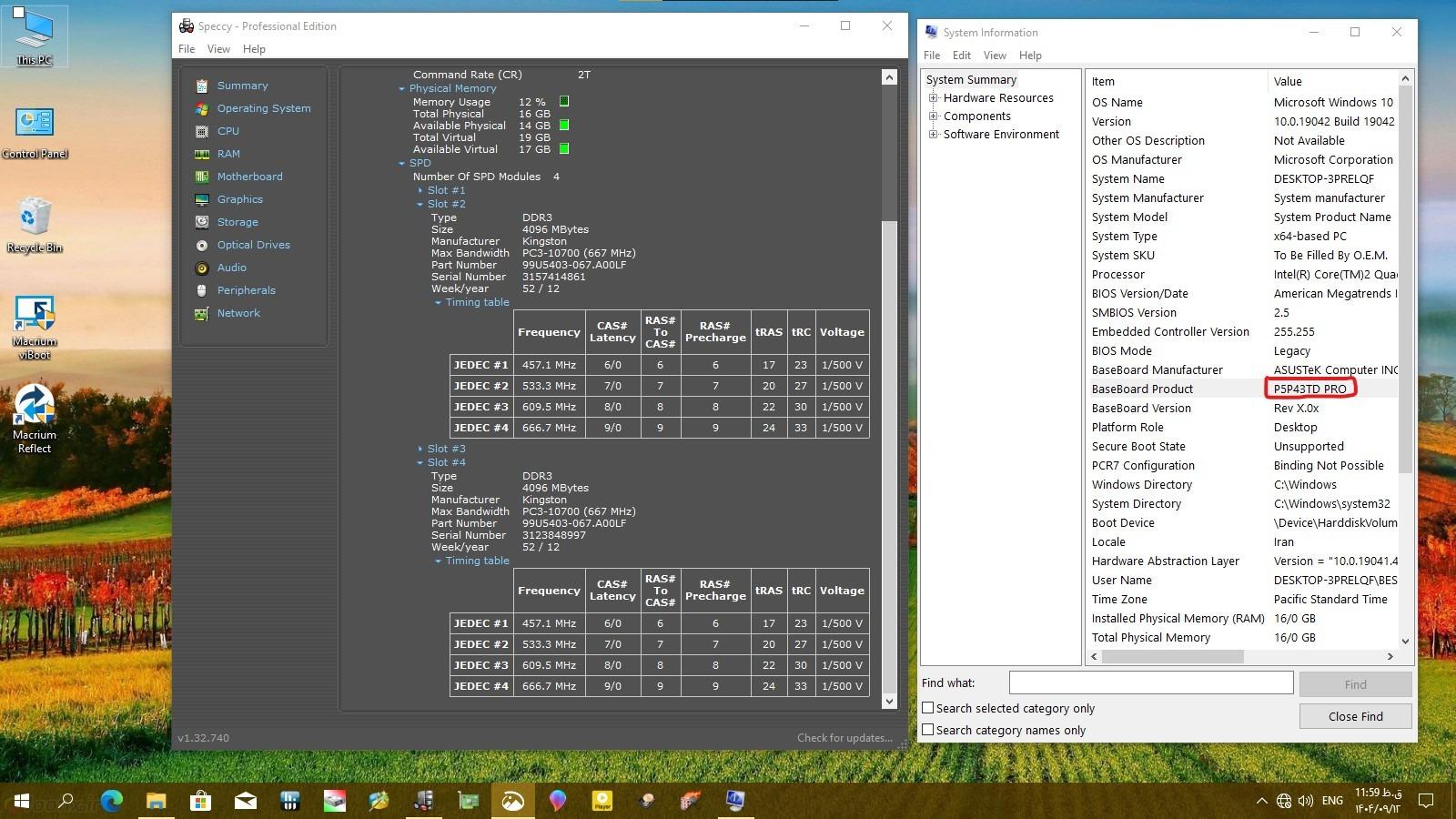Open the Motherboard section icon
The width and height of the screenshot is (1456, 819).
pos(202,177)
